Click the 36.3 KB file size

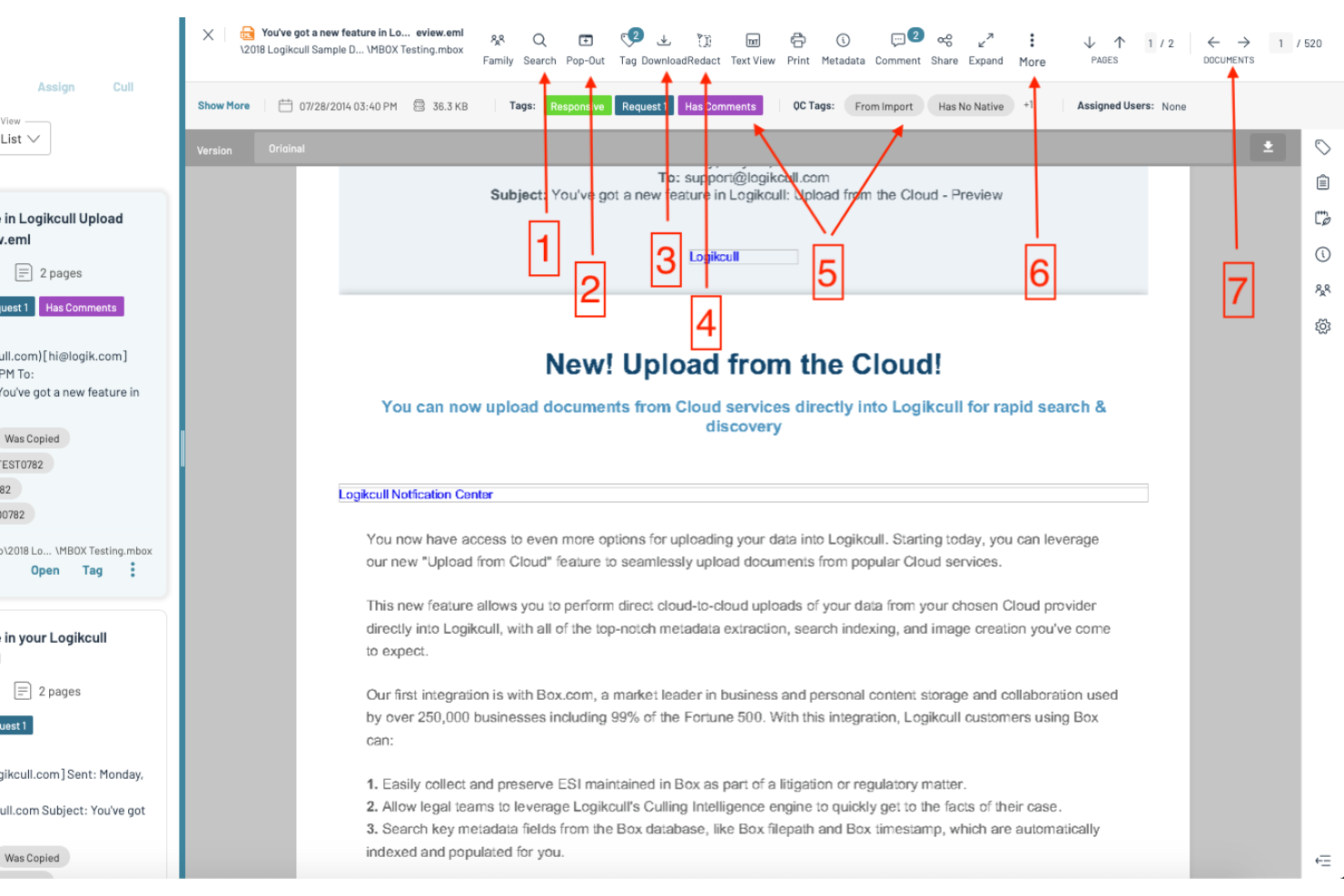[450, 106]
